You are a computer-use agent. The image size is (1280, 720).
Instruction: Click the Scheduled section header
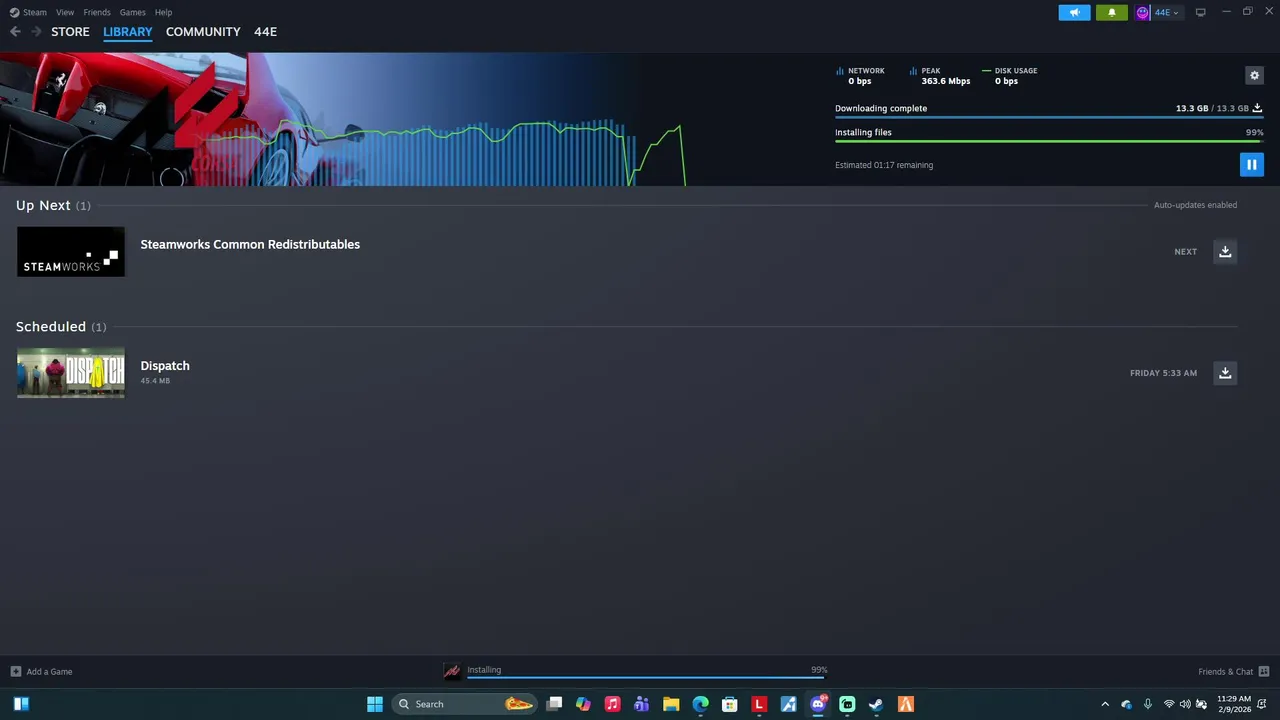pyautogui.click(x=61, y=327)
